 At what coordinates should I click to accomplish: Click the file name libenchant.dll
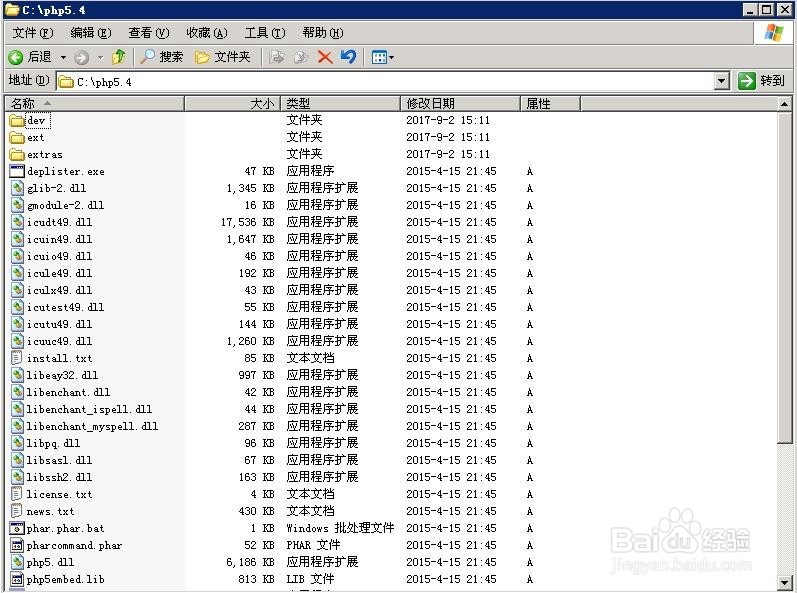[68, 392]
